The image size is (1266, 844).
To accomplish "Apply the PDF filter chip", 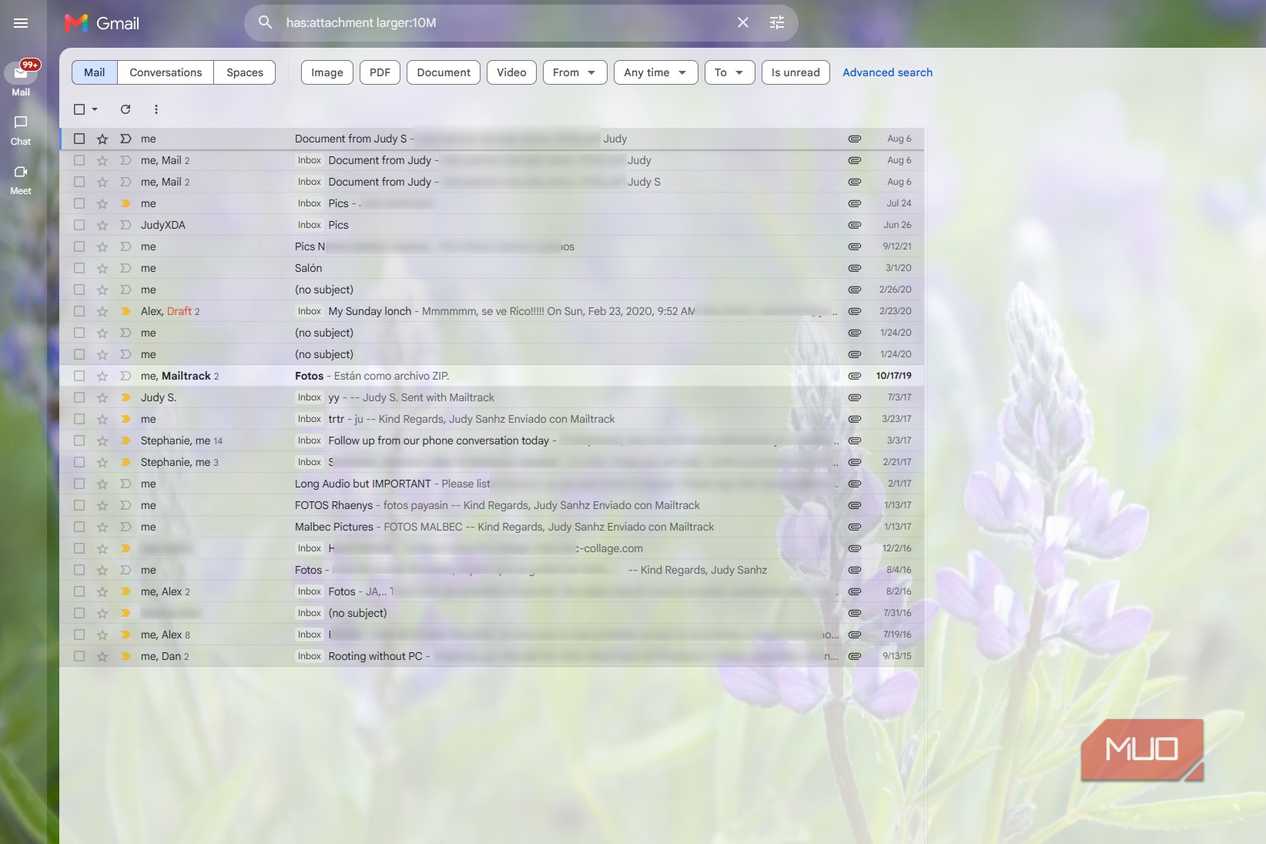I will pyautogui.click(x=380, y=72).
